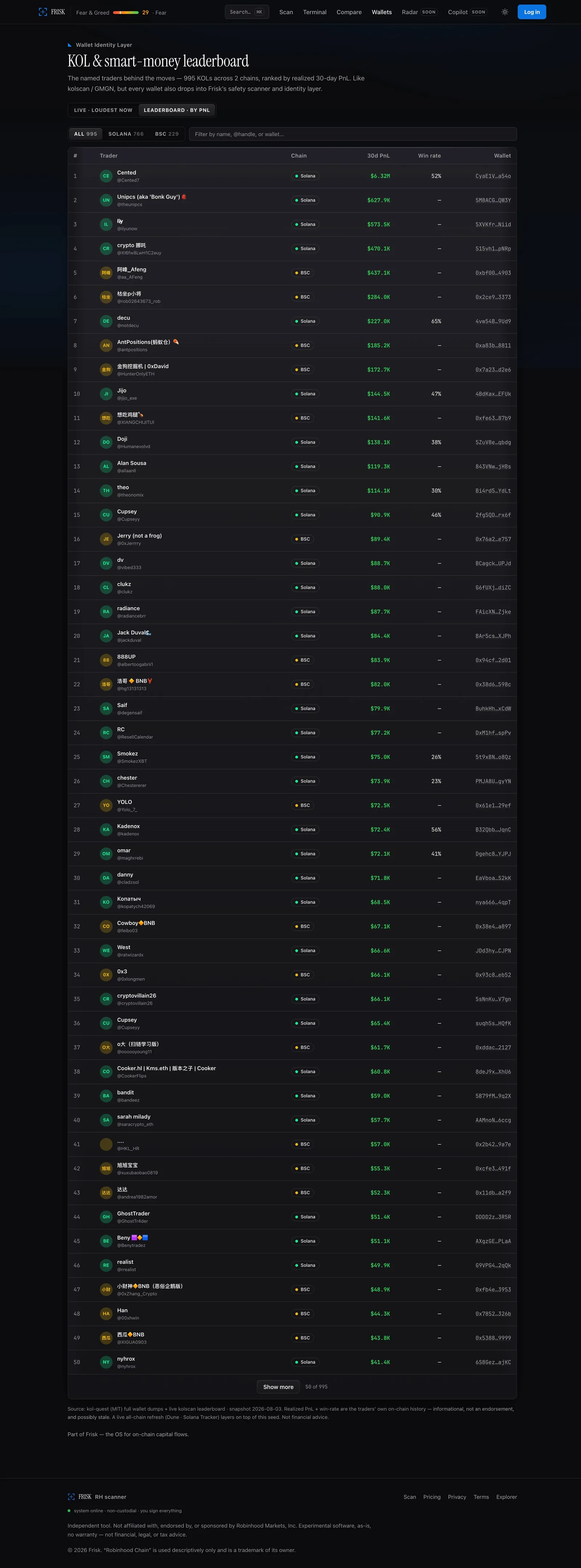Select the AL avatar for Alan Sousa
Viewport: 581px width, 1568px height.
click(106, 466)
